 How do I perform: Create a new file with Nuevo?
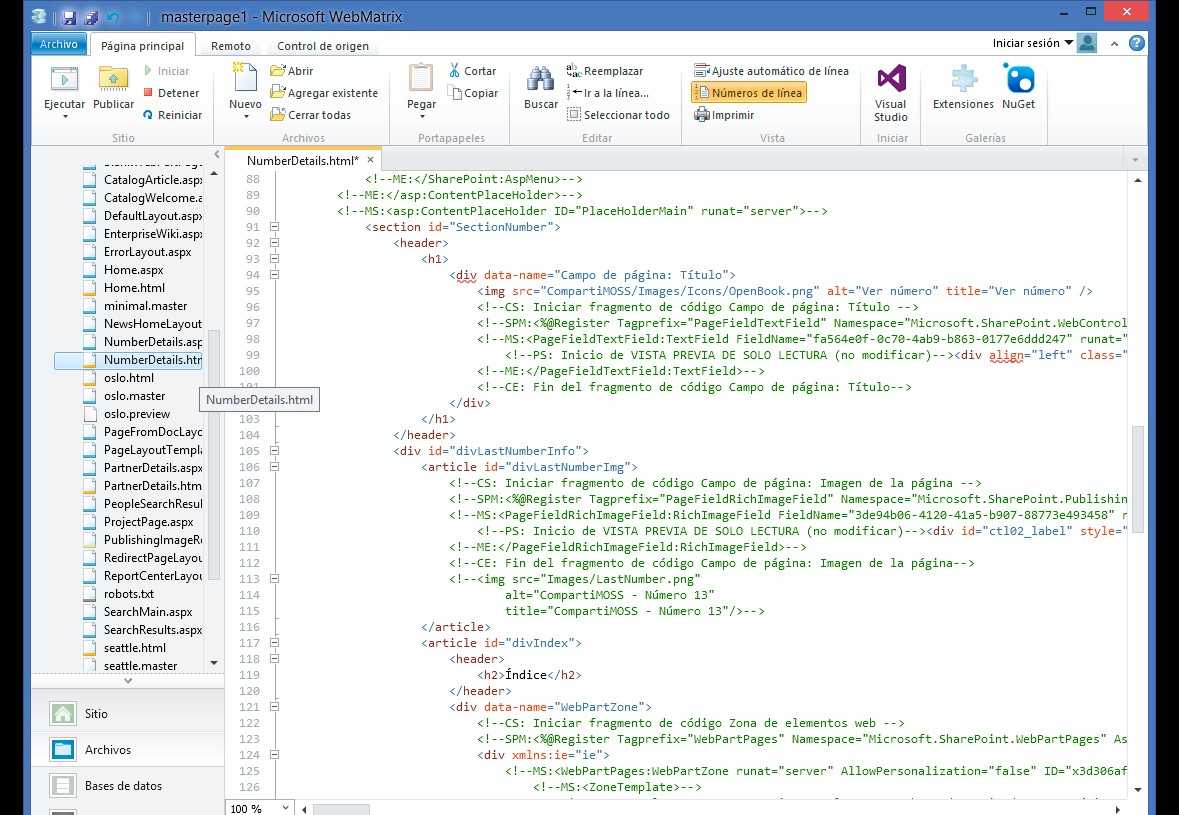(x=245, y=88)
